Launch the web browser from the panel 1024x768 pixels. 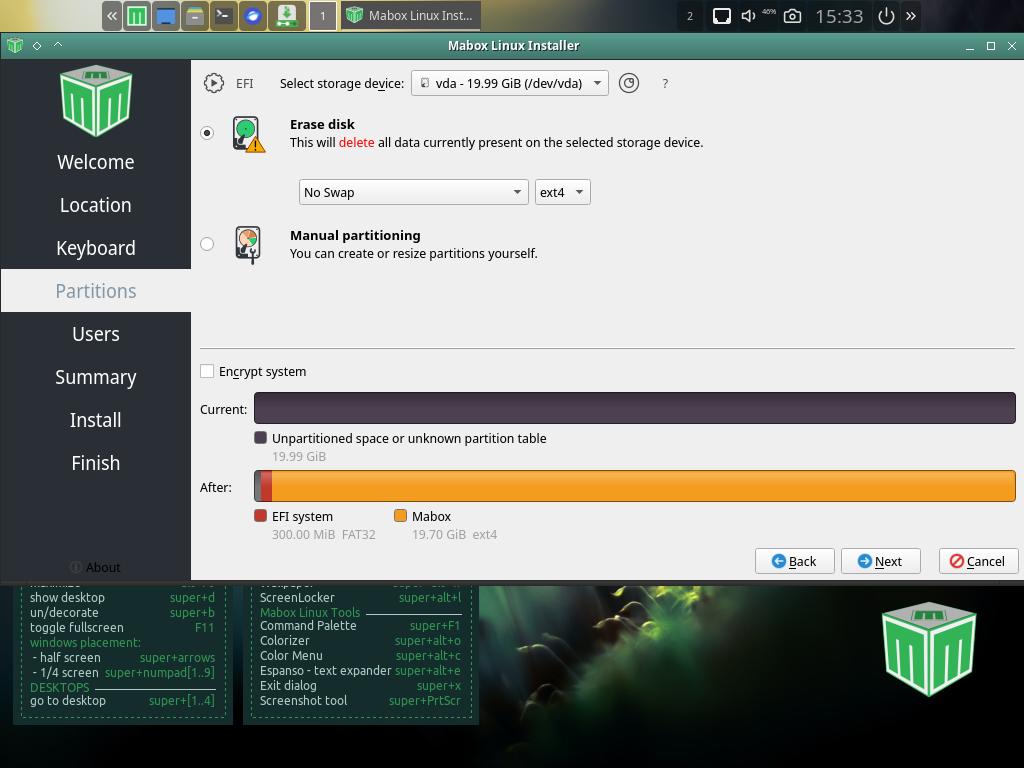[x=253, y=16]
